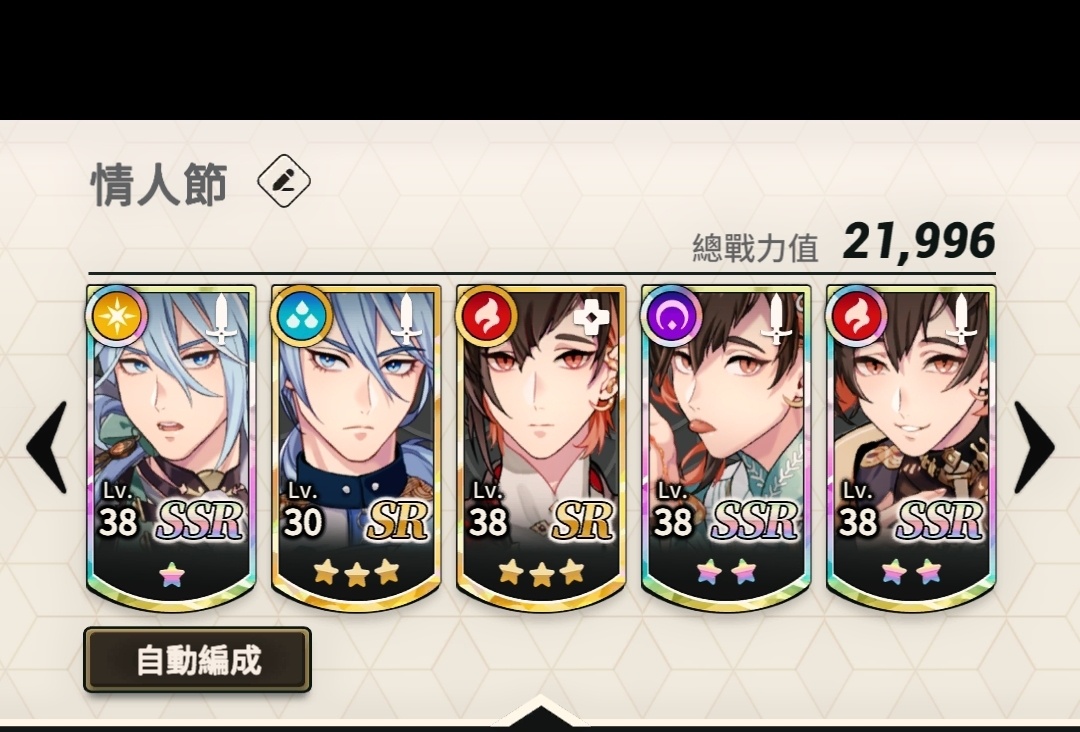Tap the fire element icon on third card
The width and height of the screenshot is (1080, 732).
(487, 315)
